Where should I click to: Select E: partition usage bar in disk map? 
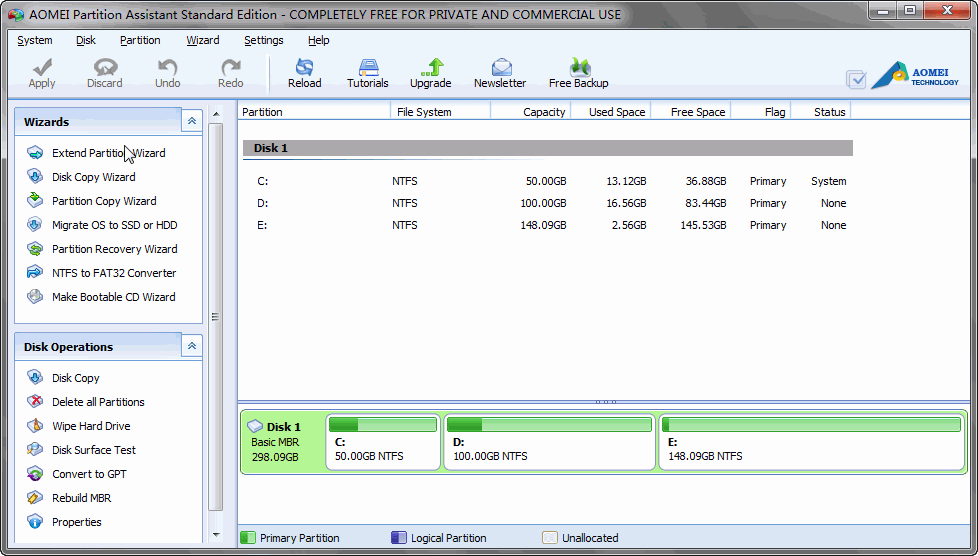[x=811, y=425]
